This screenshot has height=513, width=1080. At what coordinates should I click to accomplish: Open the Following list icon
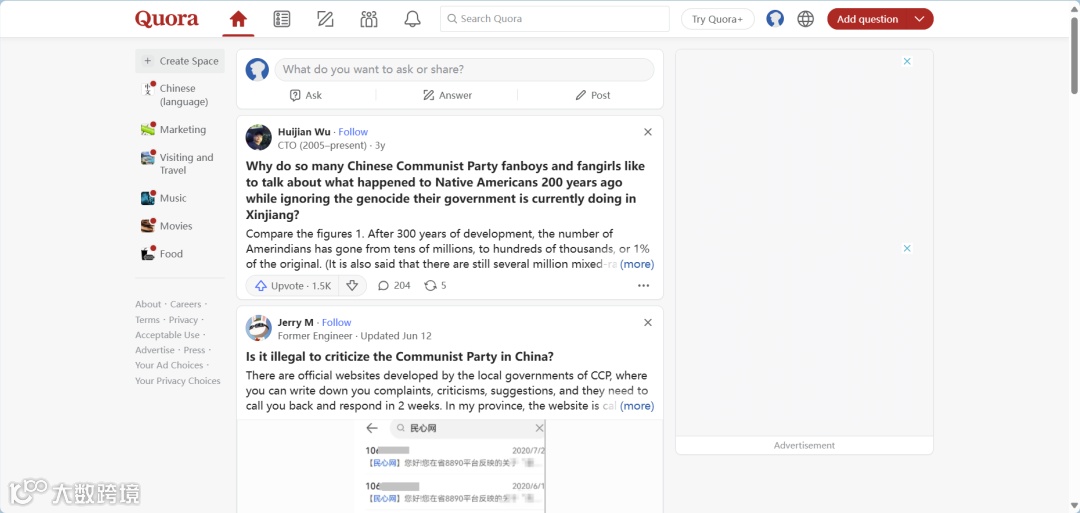[282, 19]
